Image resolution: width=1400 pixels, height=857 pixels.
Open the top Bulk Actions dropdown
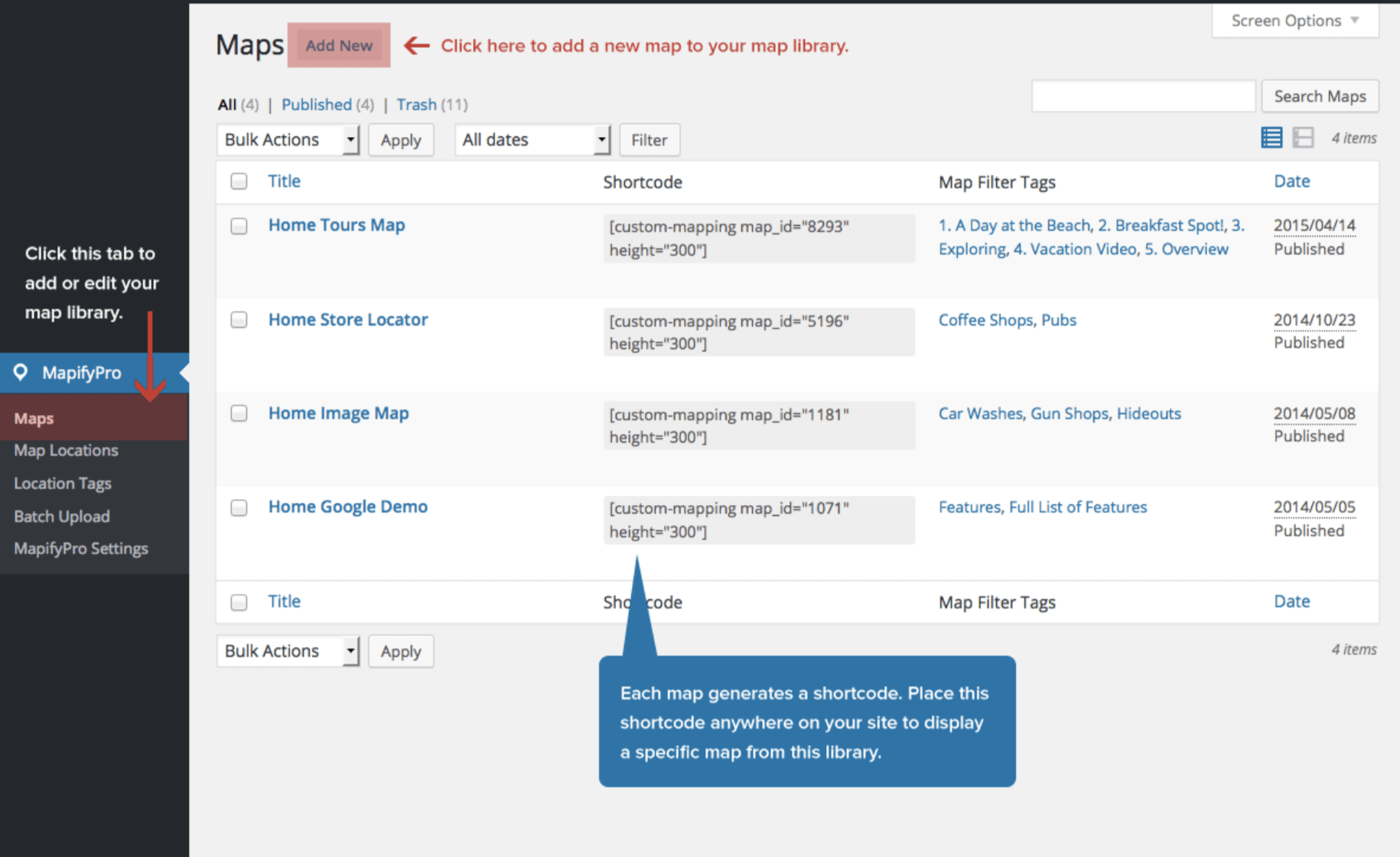(288, 140)
